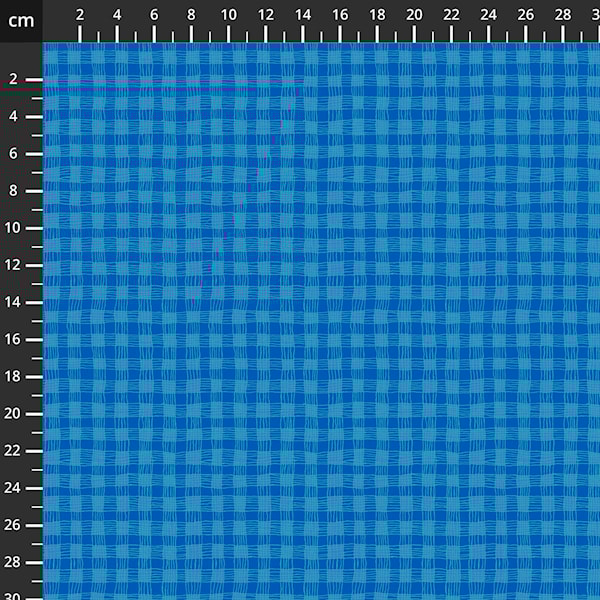Click the 28 mark on left ruler
The image size is (600, 600).
click(x=14, y=562)
